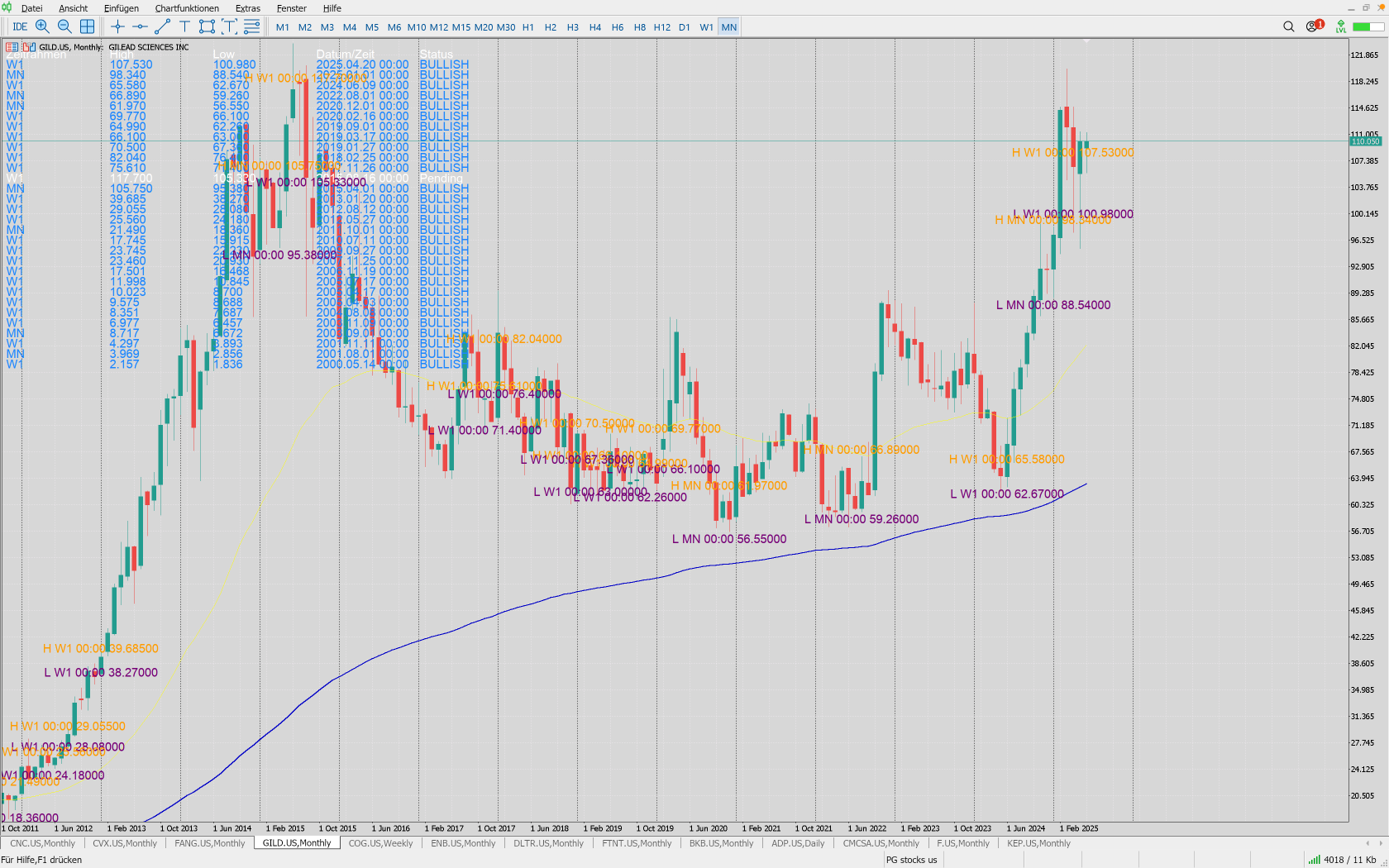Screen dimensions: 1389x868
Task: Click the chart template icon beside GILD.US
Action: [x=29, y=47]
